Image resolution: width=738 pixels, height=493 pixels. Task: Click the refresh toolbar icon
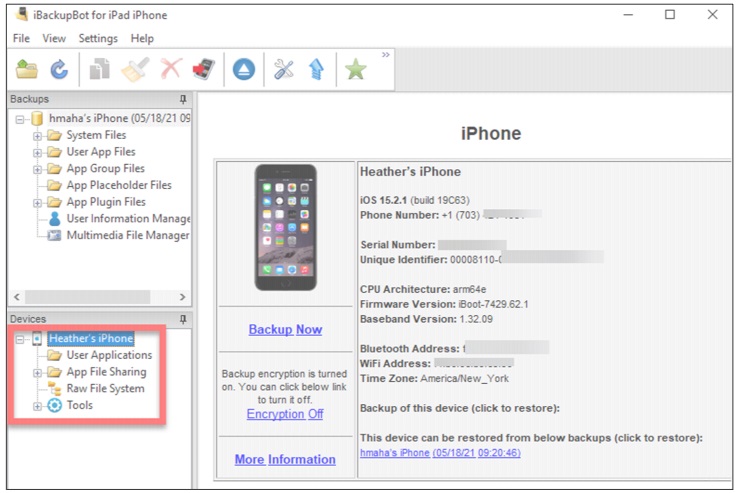(59, 69)
